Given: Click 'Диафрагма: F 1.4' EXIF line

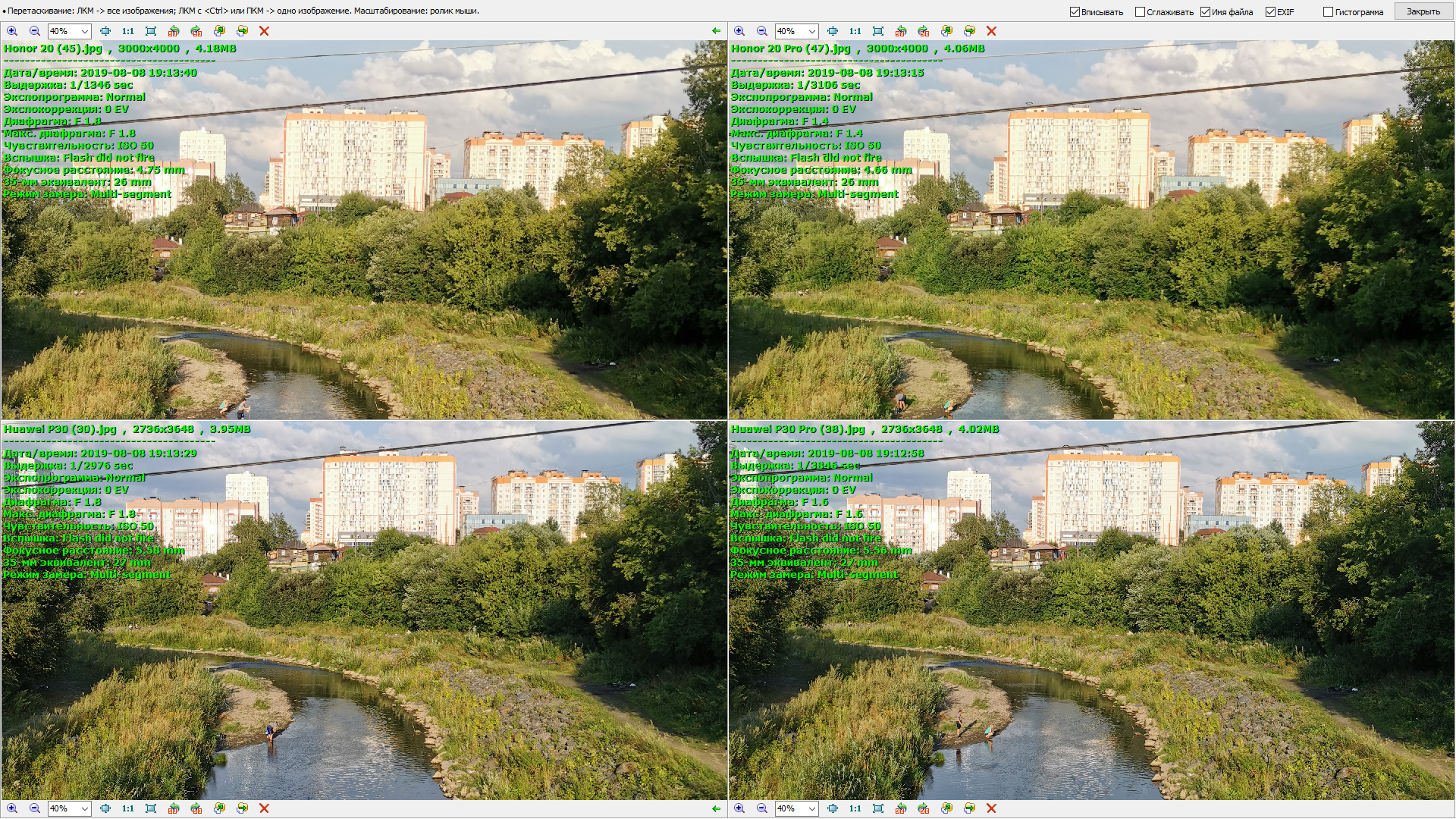Looking at the screenshot, I should click(x=780, y=121).
